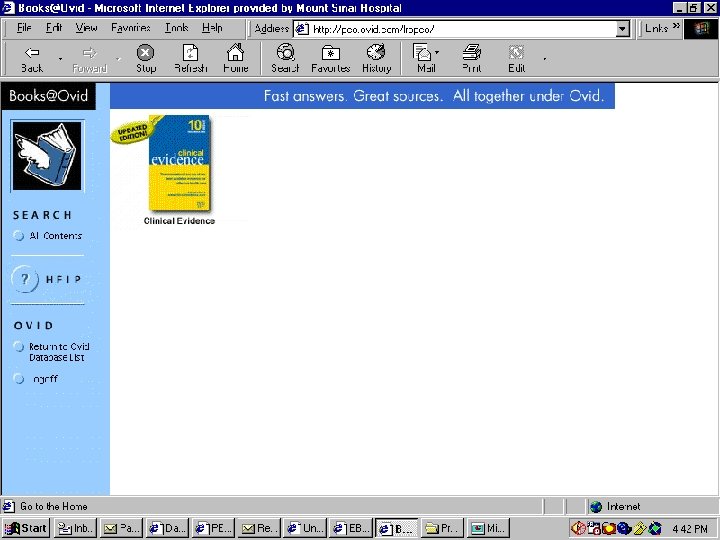Image resolution: width=720 pixels, height=540 pixels.
Task: Go to the Home toolbar icon
Action: tap(235, 53)
